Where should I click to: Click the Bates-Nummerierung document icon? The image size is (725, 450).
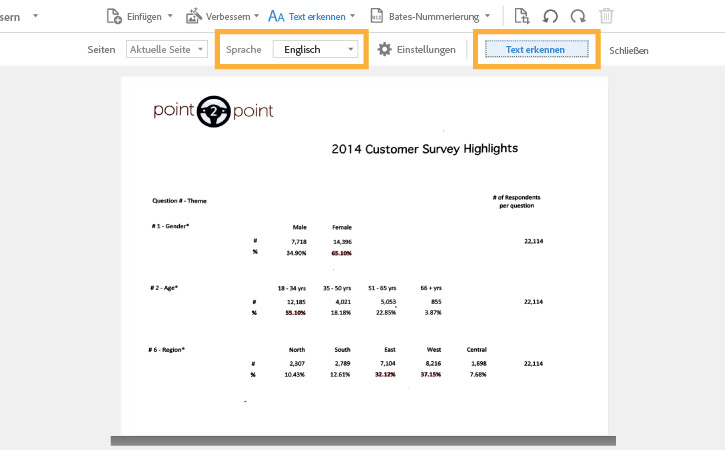(376, 16)
